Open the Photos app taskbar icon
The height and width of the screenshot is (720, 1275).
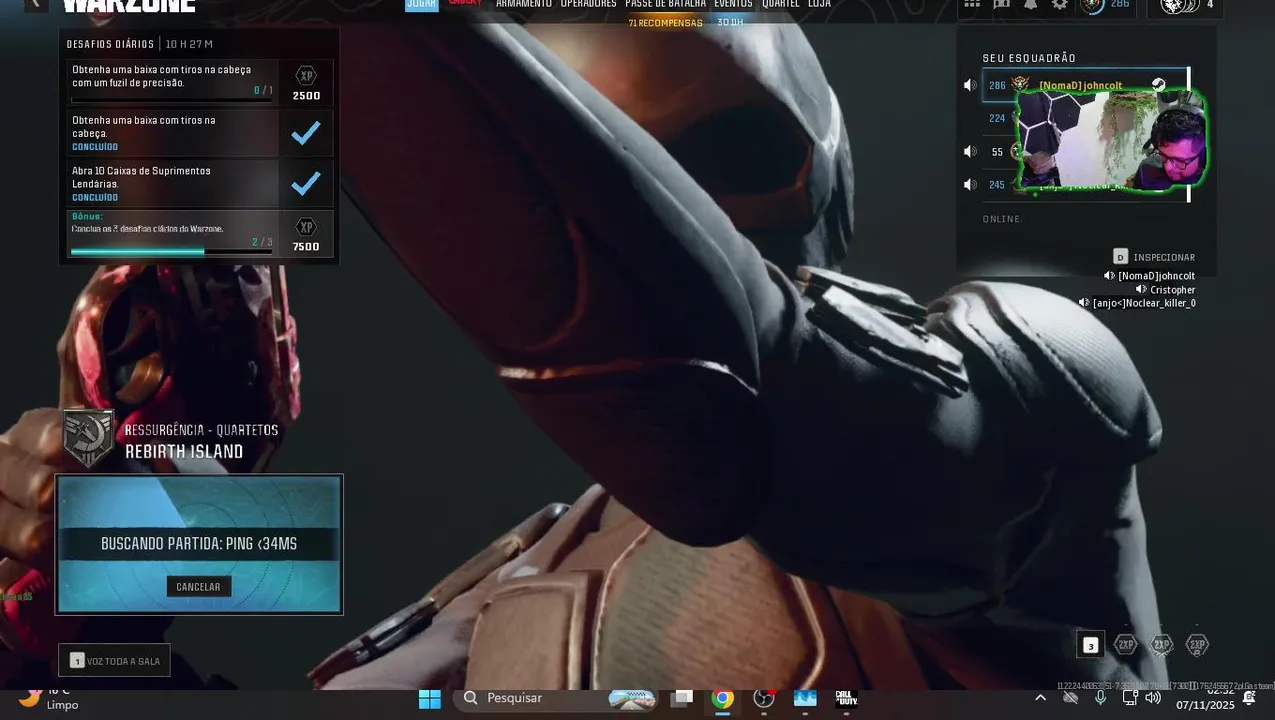[x=805, y=699]
